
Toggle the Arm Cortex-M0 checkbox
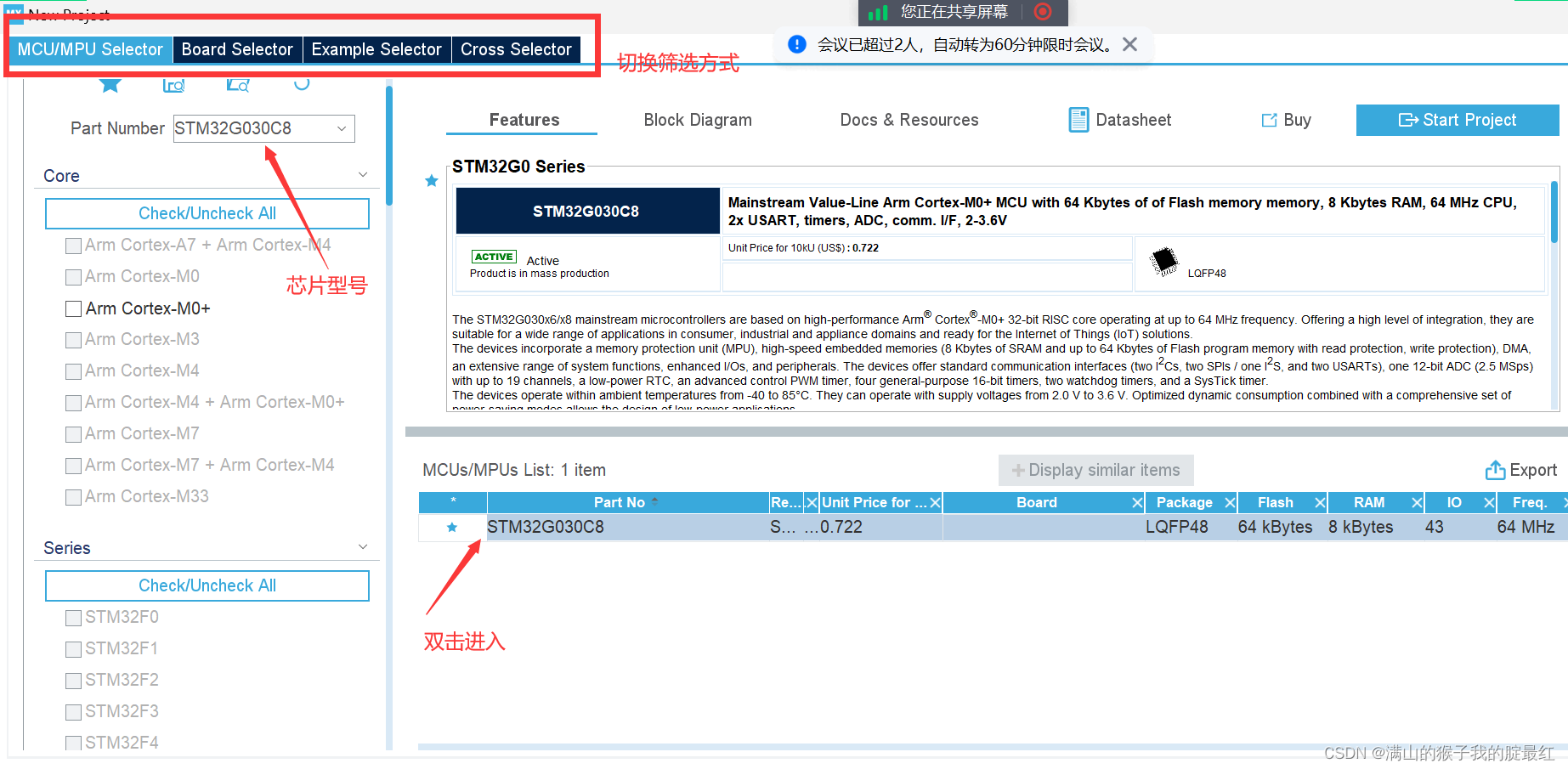(x=73, y=277)
